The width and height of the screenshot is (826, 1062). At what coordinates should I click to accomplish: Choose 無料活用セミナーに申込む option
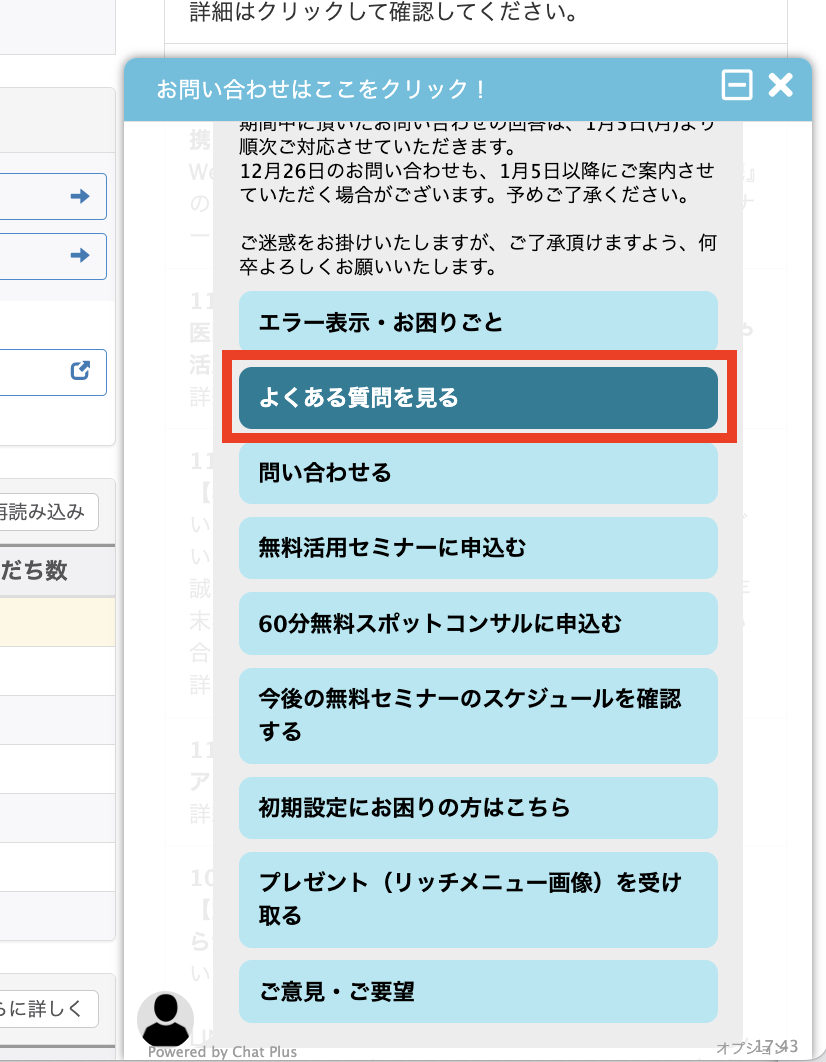pos(478,548)
